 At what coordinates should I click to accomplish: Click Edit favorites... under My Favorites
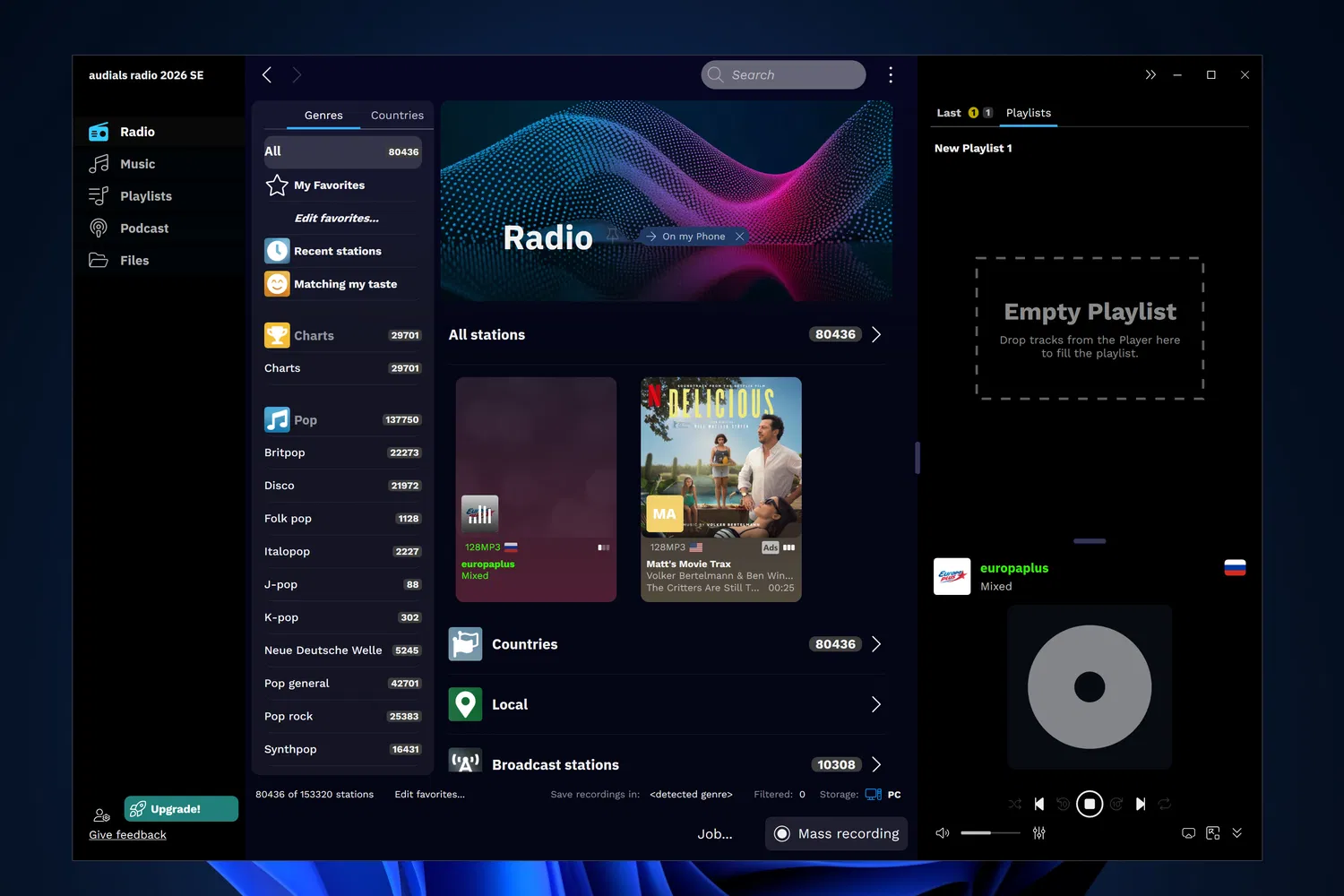click(337, 219)
